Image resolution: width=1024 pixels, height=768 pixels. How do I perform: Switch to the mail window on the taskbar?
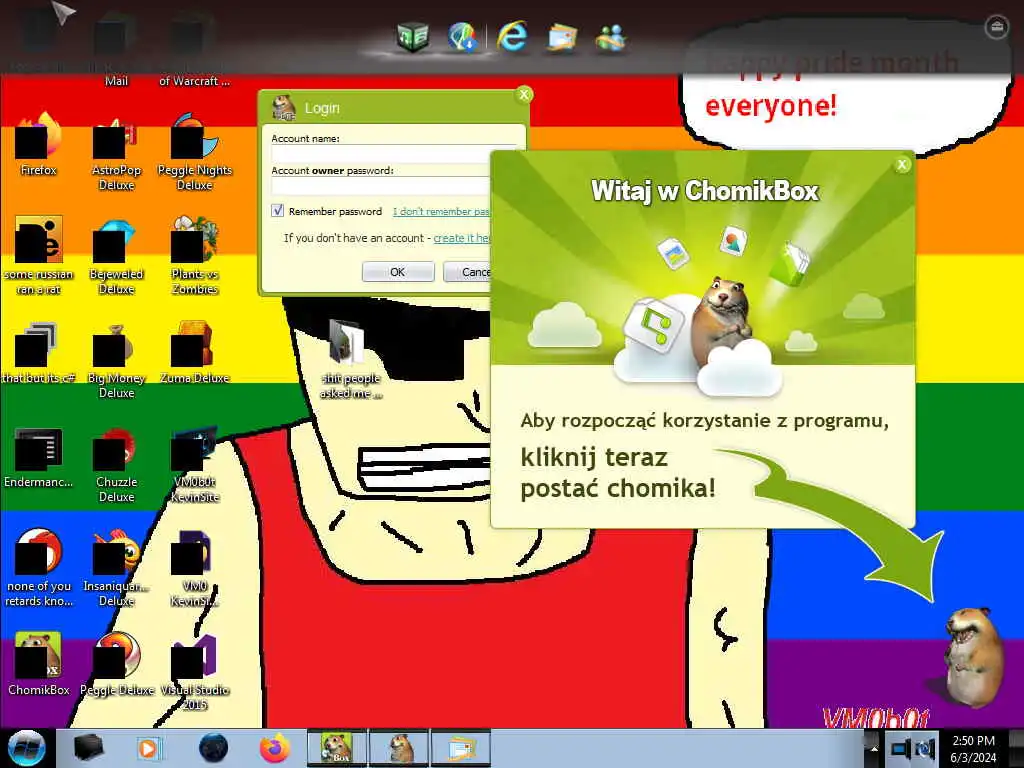(x=460, y=748)
